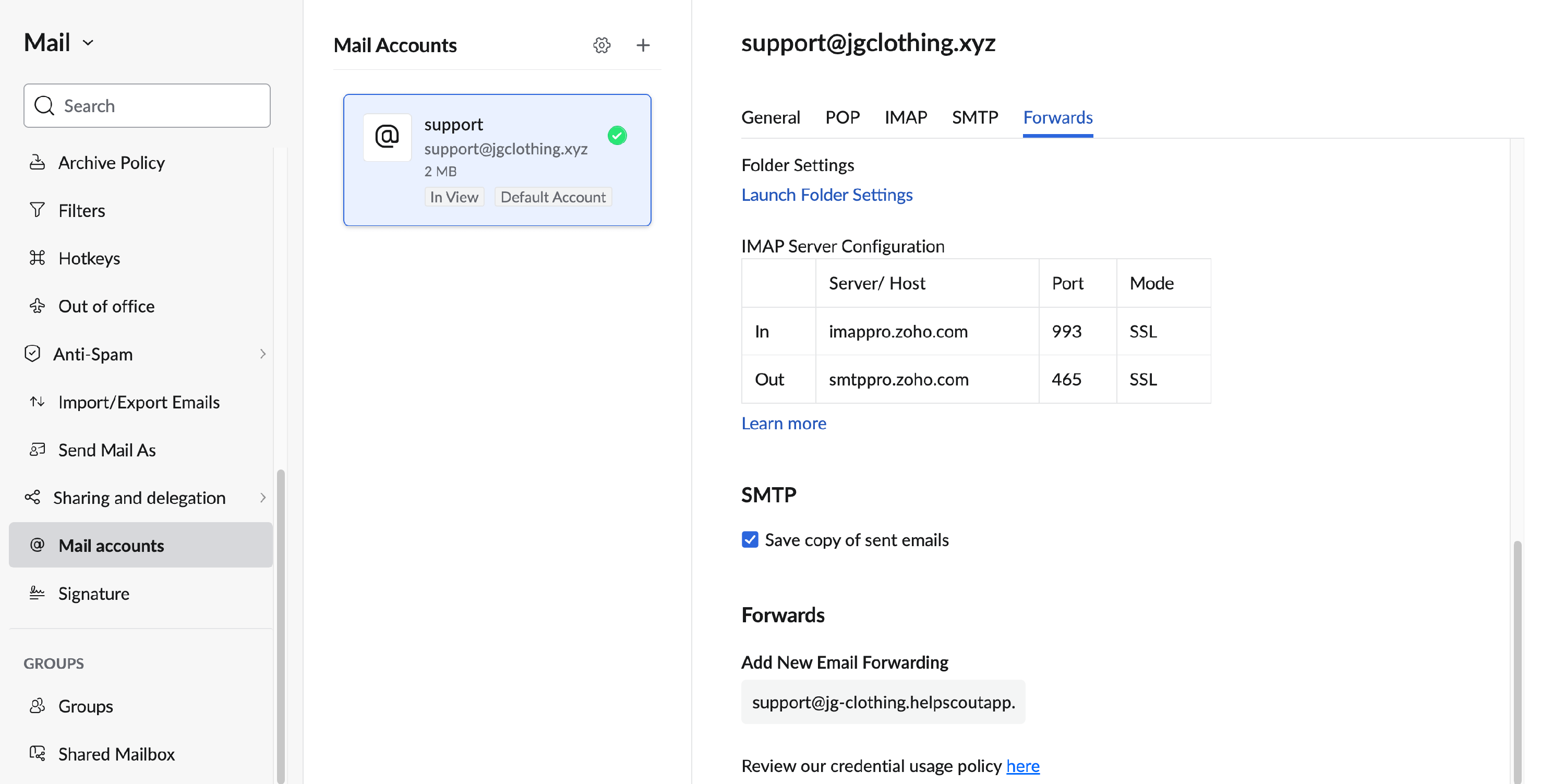Click the Signature icon in sidebar

[37, 593]
